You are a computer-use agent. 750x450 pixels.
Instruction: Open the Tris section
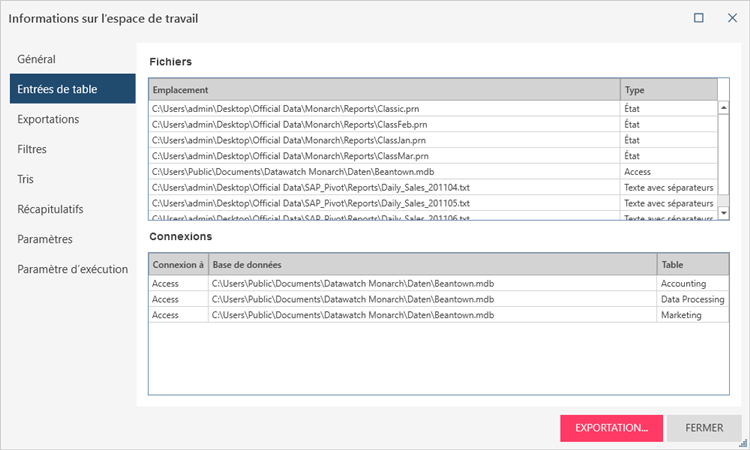26,179
